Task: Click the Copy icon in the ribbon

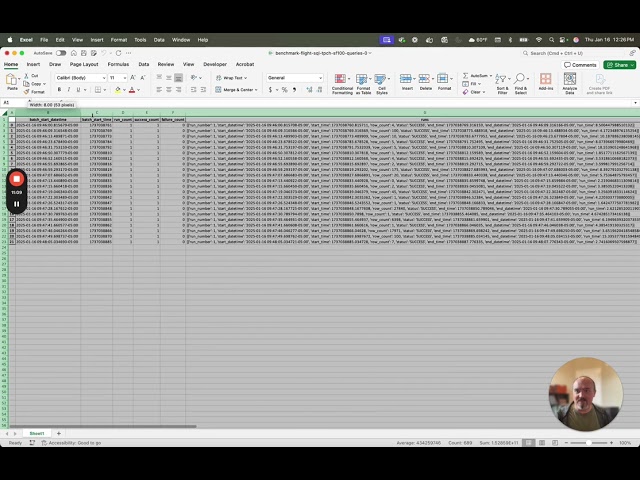Action: [27, 84]
